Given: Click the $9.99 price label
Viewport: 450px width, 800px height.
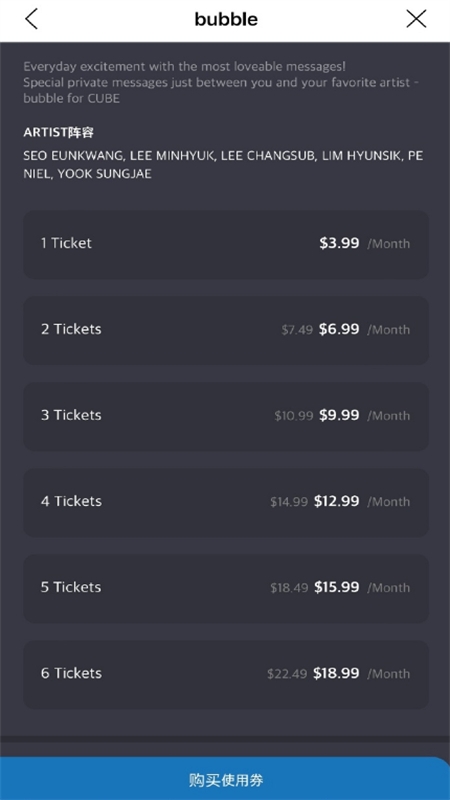Looking at the screenshot, I should [x=339, y=415].
